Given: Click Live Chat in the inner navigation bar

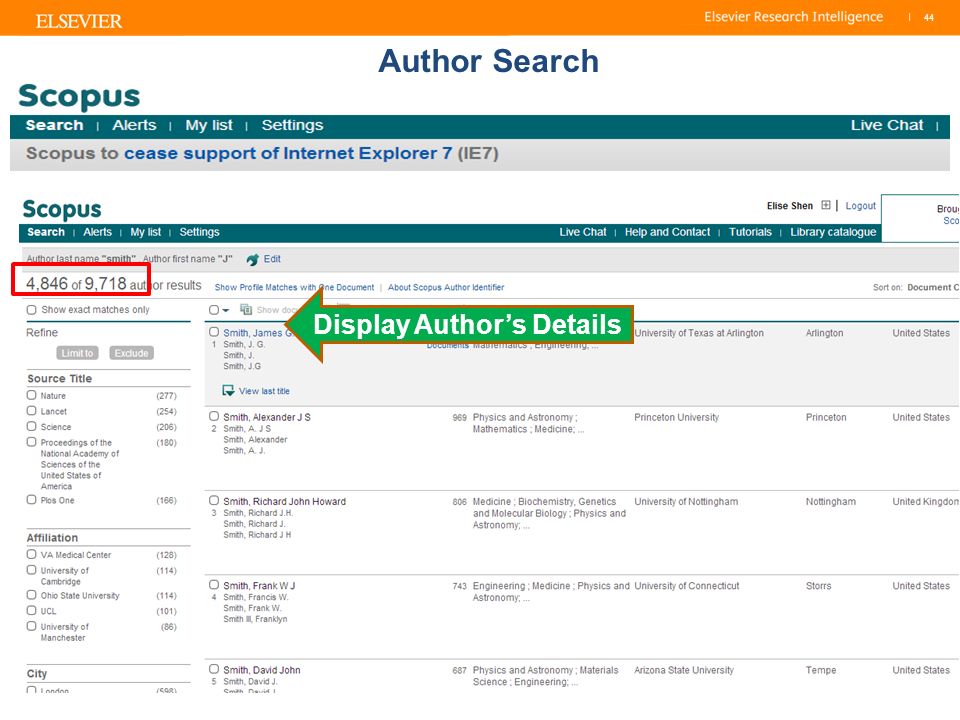Looking at the screenshot, I should coord(582,232).
